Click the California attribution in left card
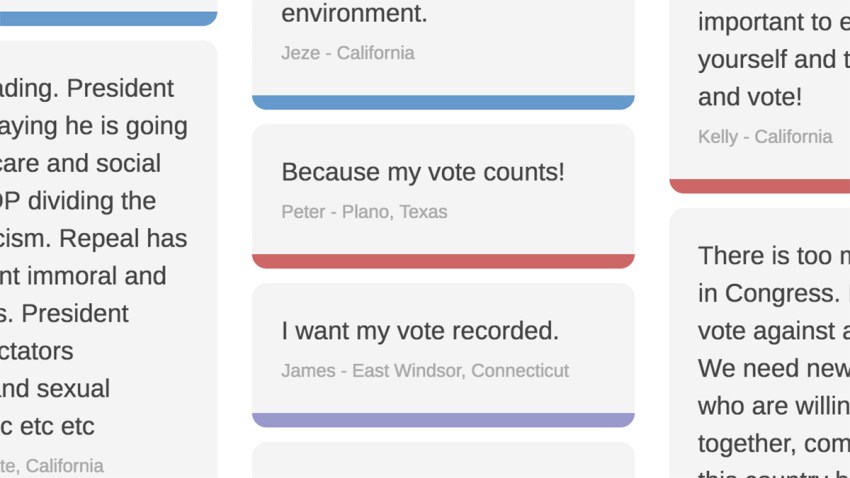The image size is (850, 478). (x=51, y=466)
